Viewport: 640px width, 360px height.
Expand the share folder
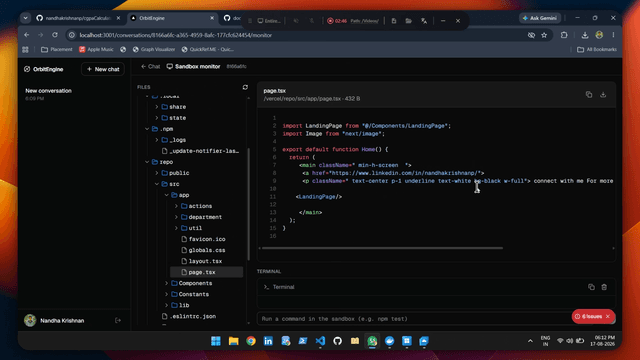pos(157,107)
